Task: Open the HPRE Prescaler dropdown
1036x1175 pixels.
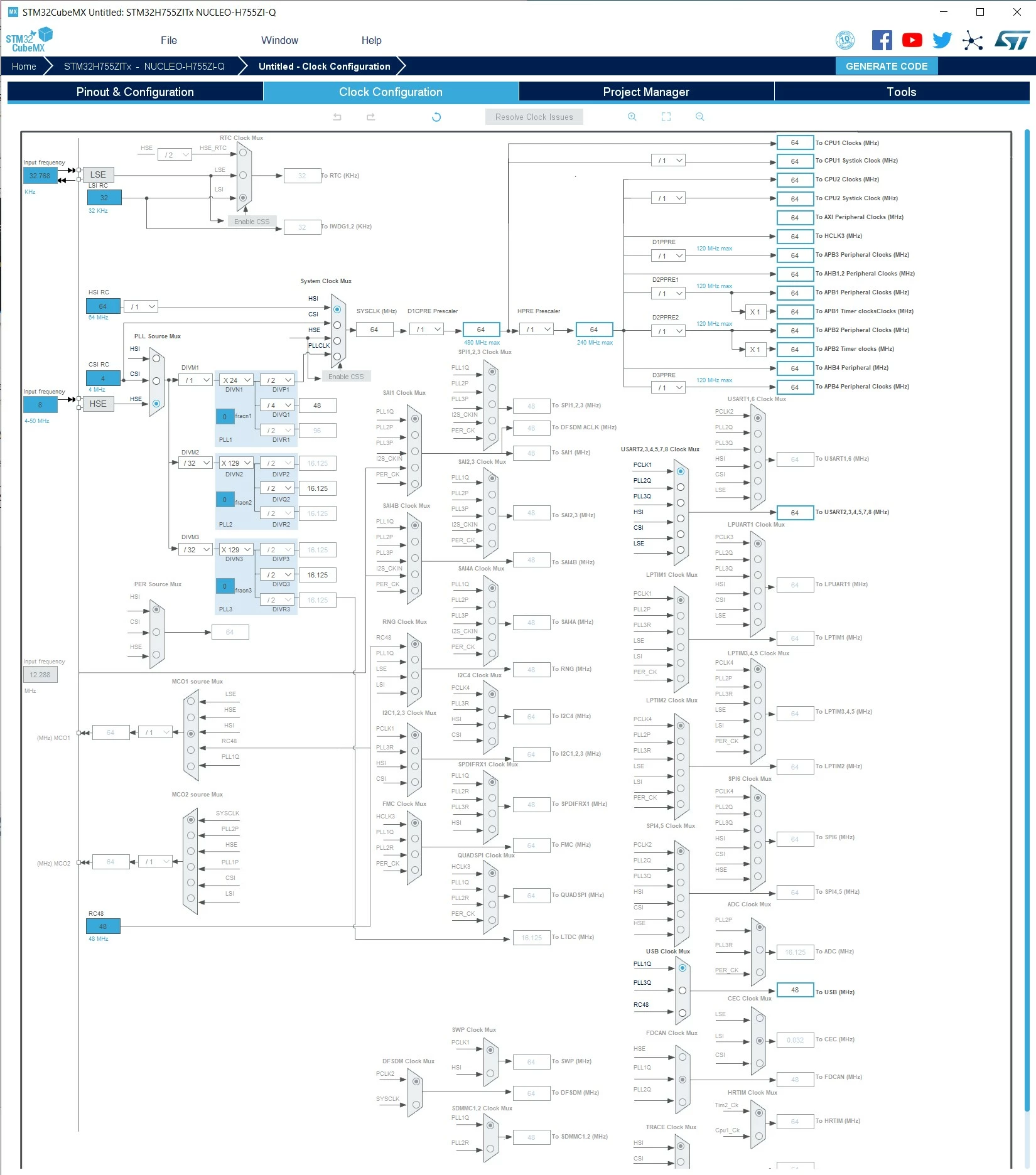Action: click(x=537, y=330)
